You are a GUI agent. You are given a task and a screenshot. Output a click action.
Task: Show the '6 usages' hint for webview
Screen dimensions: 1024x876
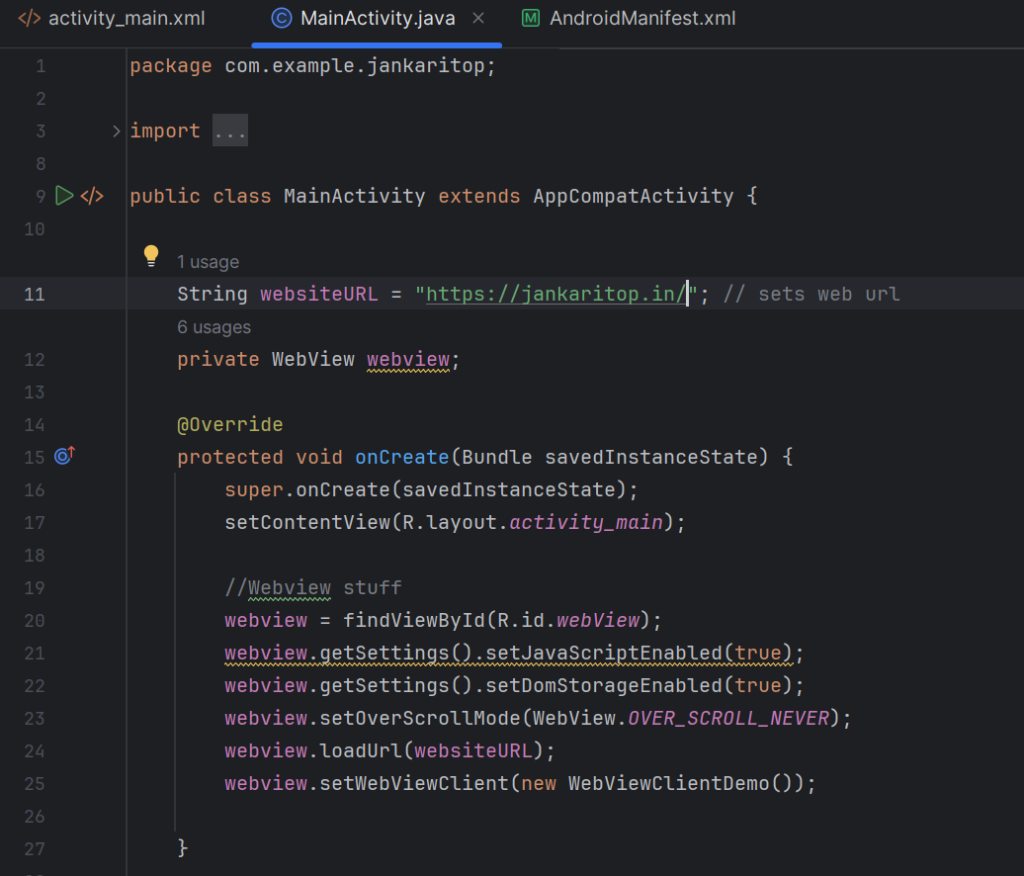[214, 327]
